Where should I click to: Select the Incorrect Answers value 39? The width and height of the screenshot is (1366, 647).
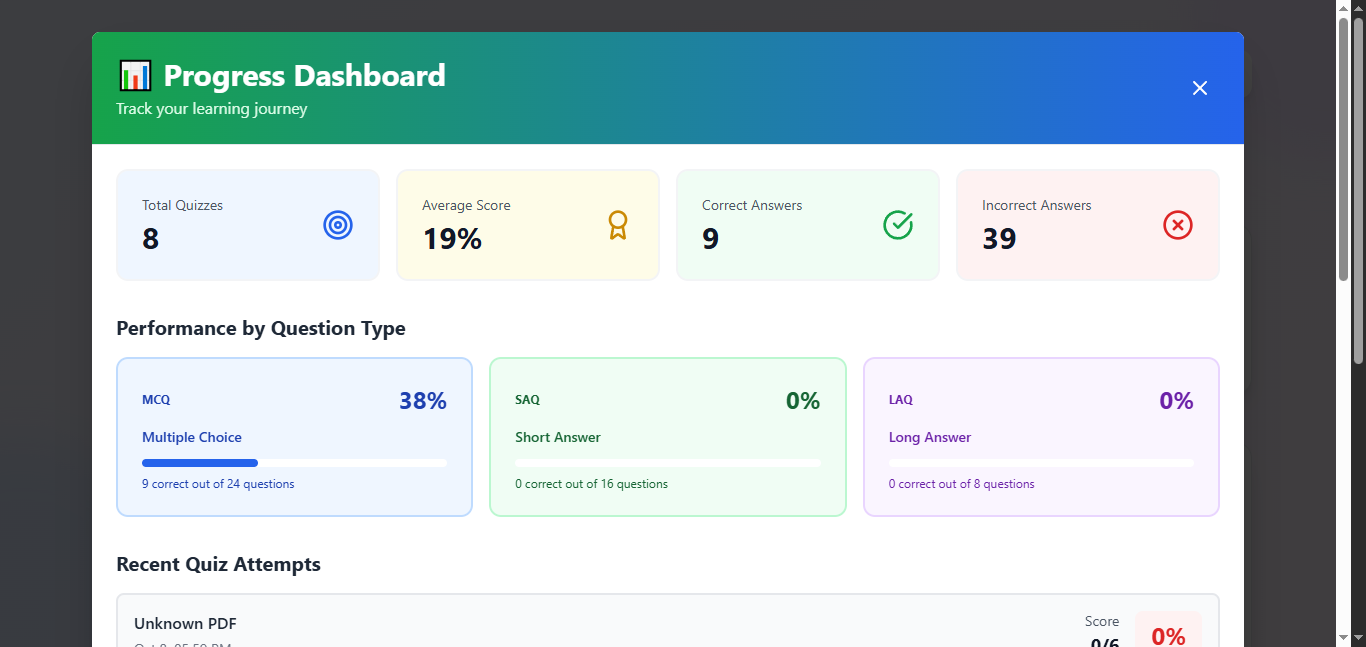click(999, 239)
